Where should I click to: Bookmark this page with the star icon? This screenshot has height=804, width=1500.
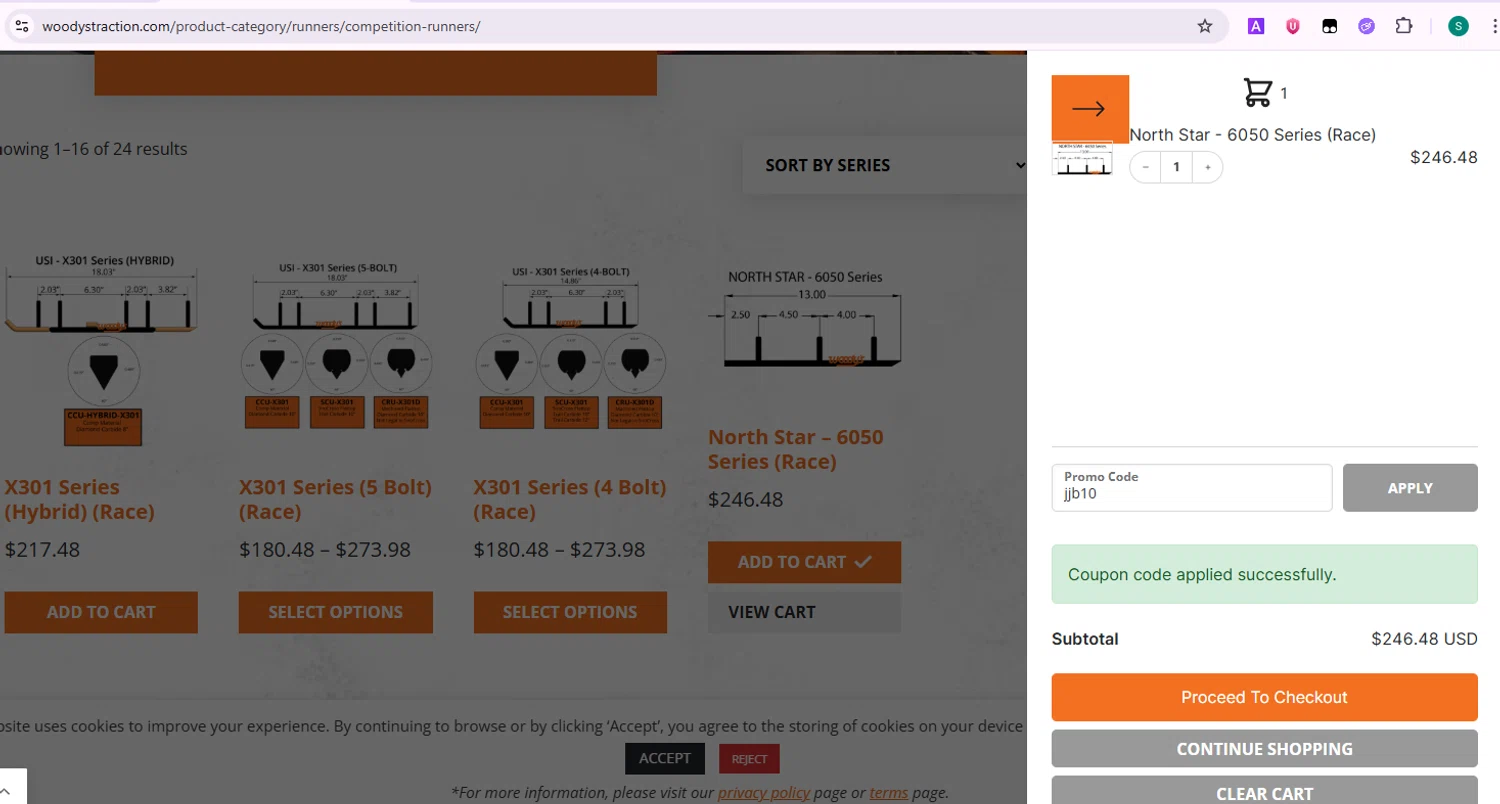coord(1205,26)
